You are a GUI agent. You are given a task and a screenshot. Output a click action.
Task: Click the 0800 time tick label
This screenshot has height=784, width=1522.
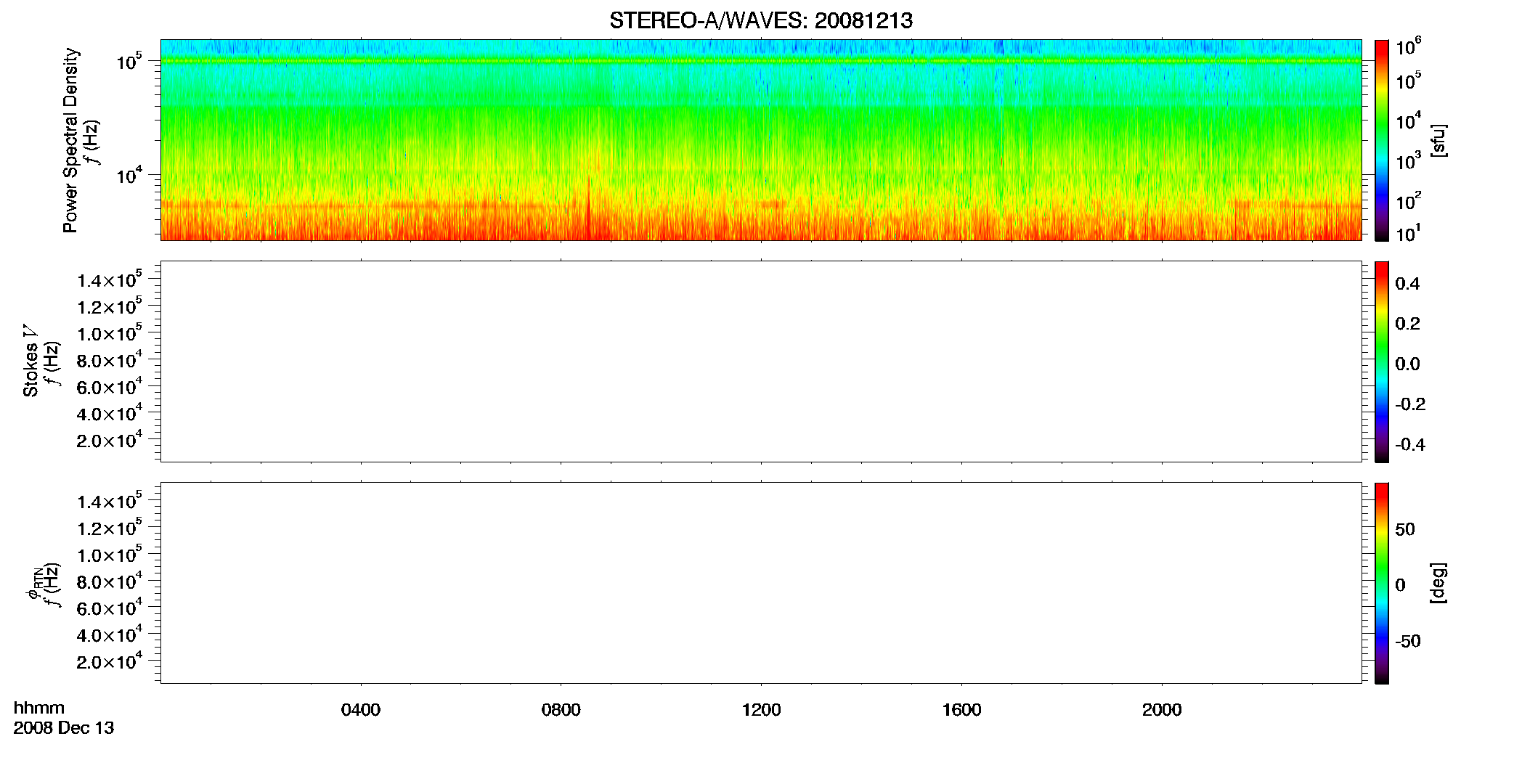pos(561,710)
